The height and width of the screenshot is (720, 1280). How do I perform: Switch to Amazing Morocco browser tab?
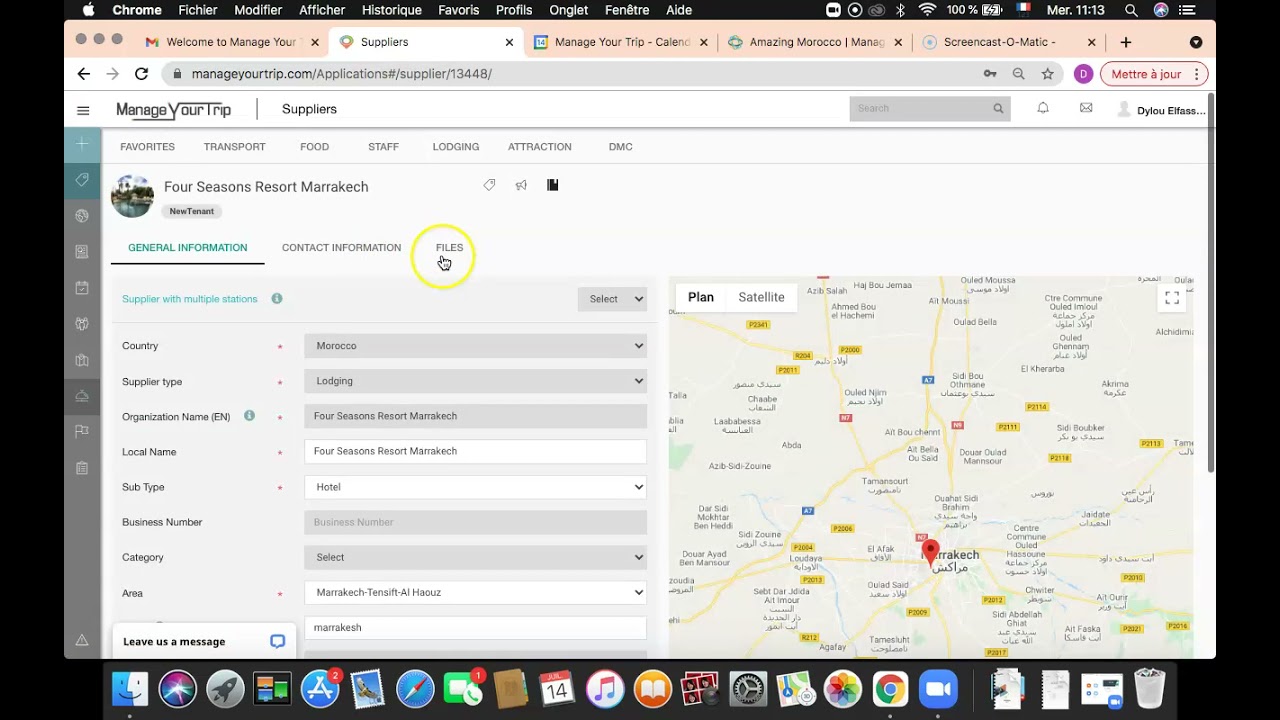point(815,42)
